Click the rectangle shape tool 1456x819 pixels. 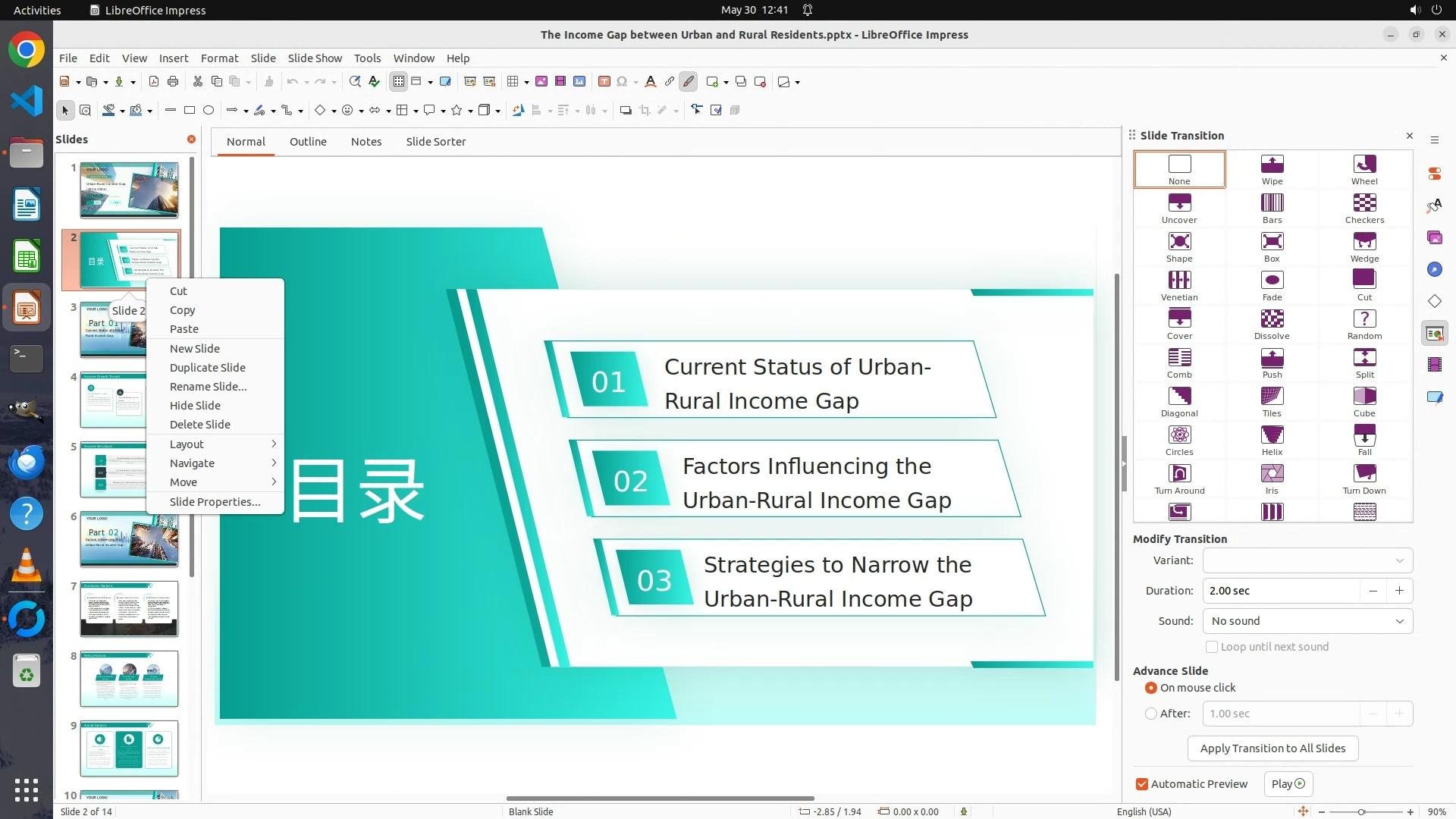click(x=190, y=111)
